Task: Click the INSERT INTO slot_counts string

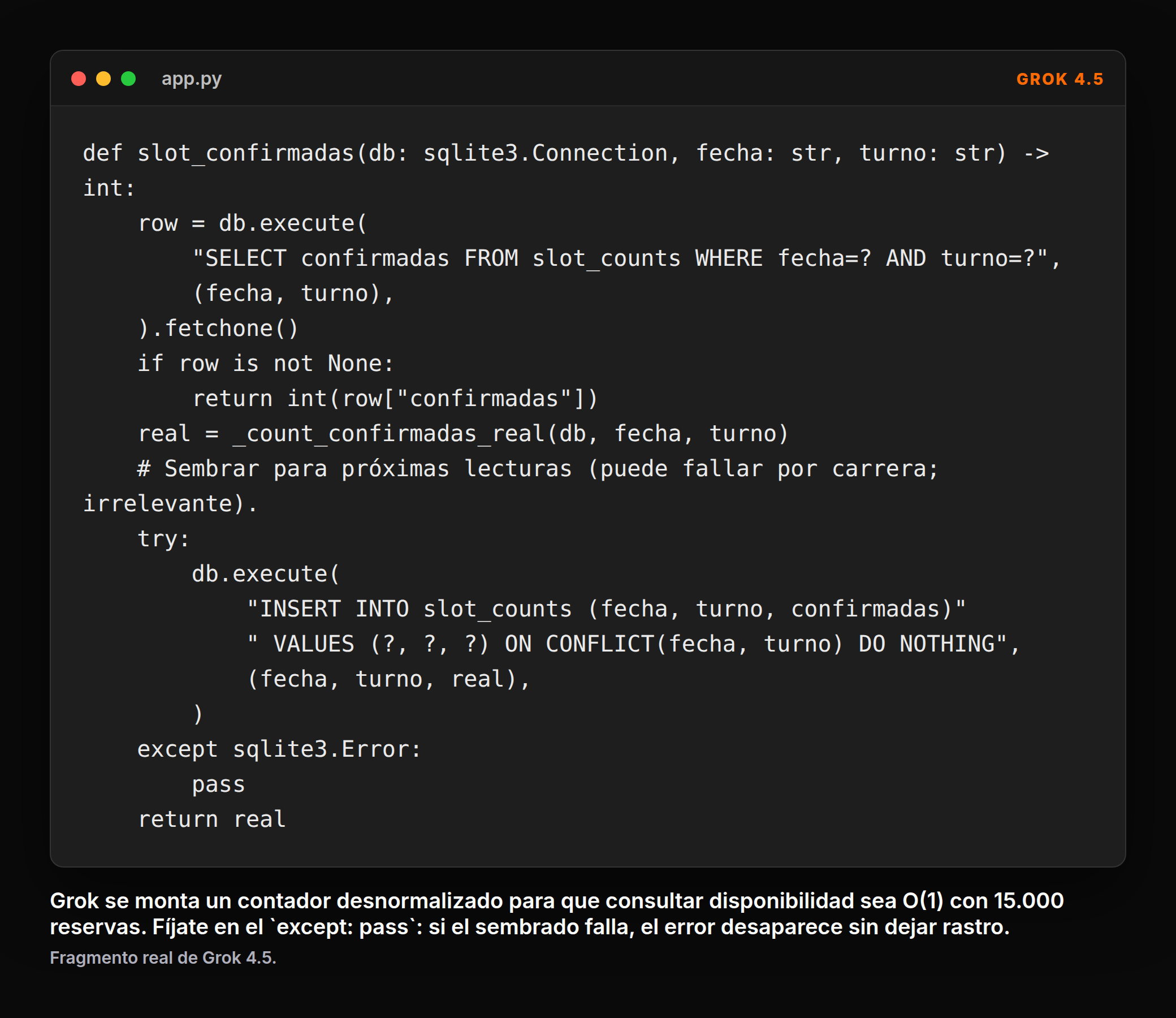Action: pos(607,609)
